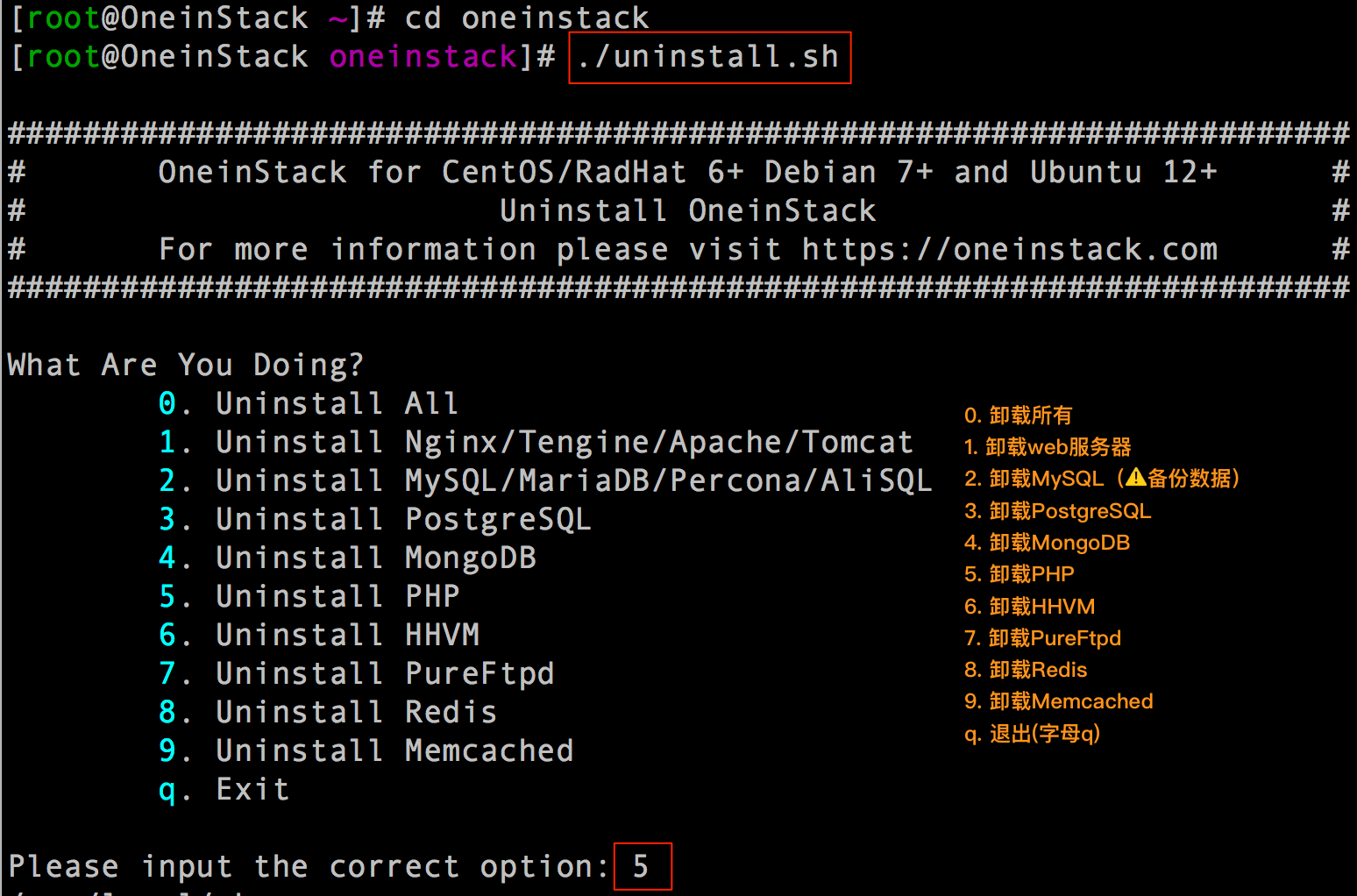Click the https://oneinstack.com URL text
1357x896 pixels.
coord(1010,250)
